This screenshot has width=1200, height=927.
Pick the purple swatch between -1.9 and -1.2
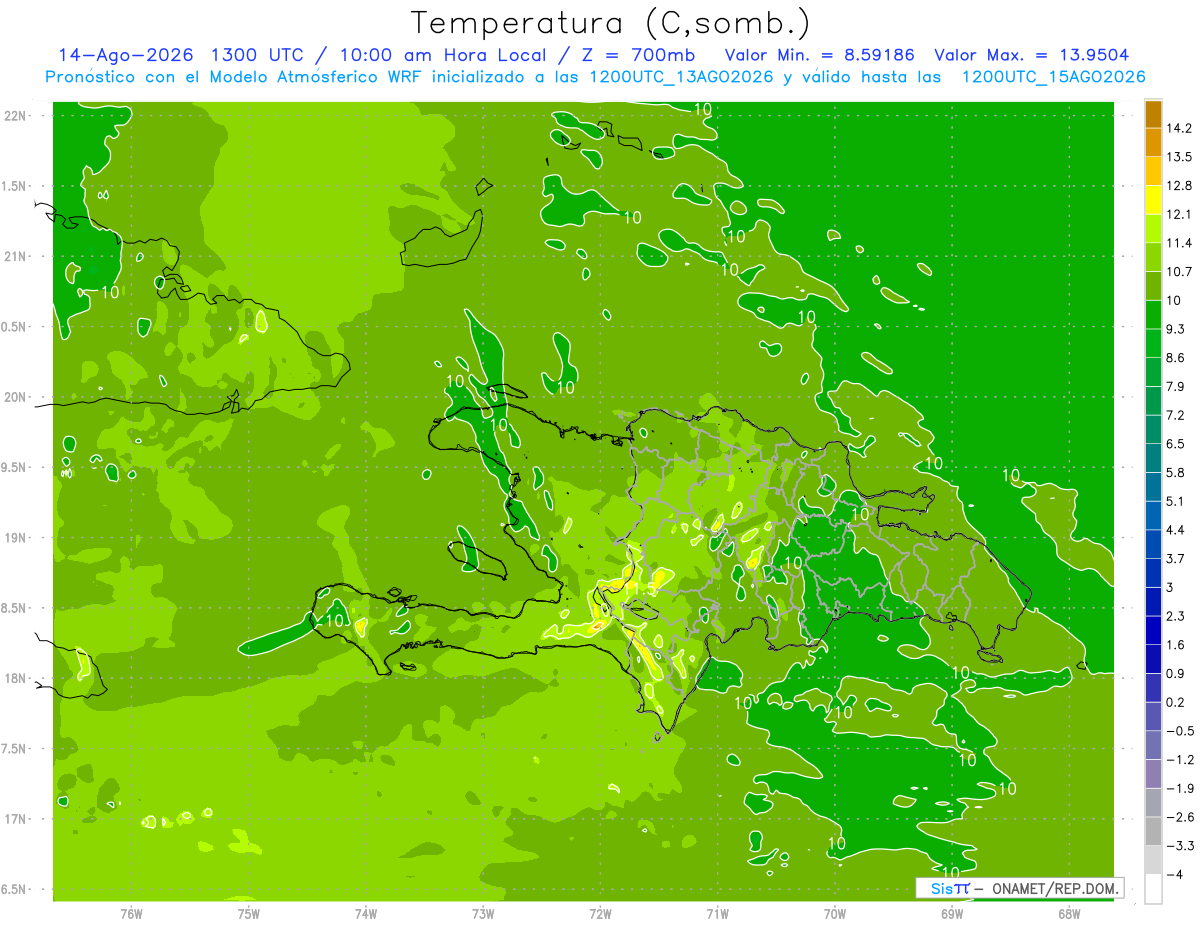click(1153, 774)
